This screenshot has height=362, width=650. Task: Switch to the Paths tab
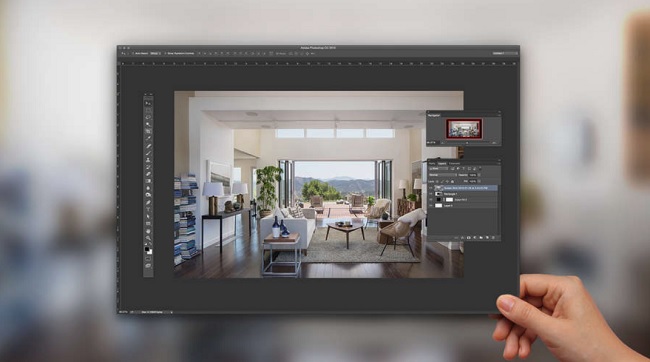point(432,163)
